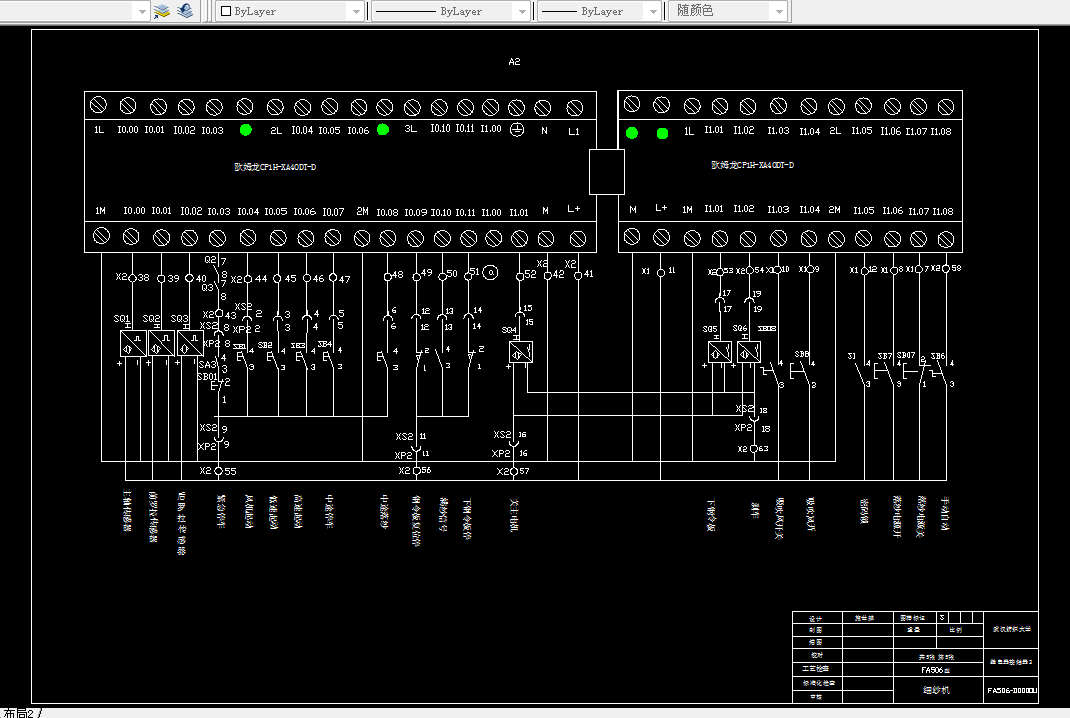Select the green indicator beside I0.03
Viewport: 1070px width, 718px height.
[246, 130]
